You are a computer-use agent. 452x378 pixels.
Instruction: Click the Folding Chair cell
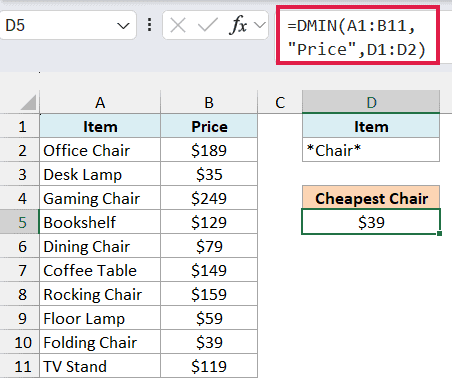coord(100,342)
